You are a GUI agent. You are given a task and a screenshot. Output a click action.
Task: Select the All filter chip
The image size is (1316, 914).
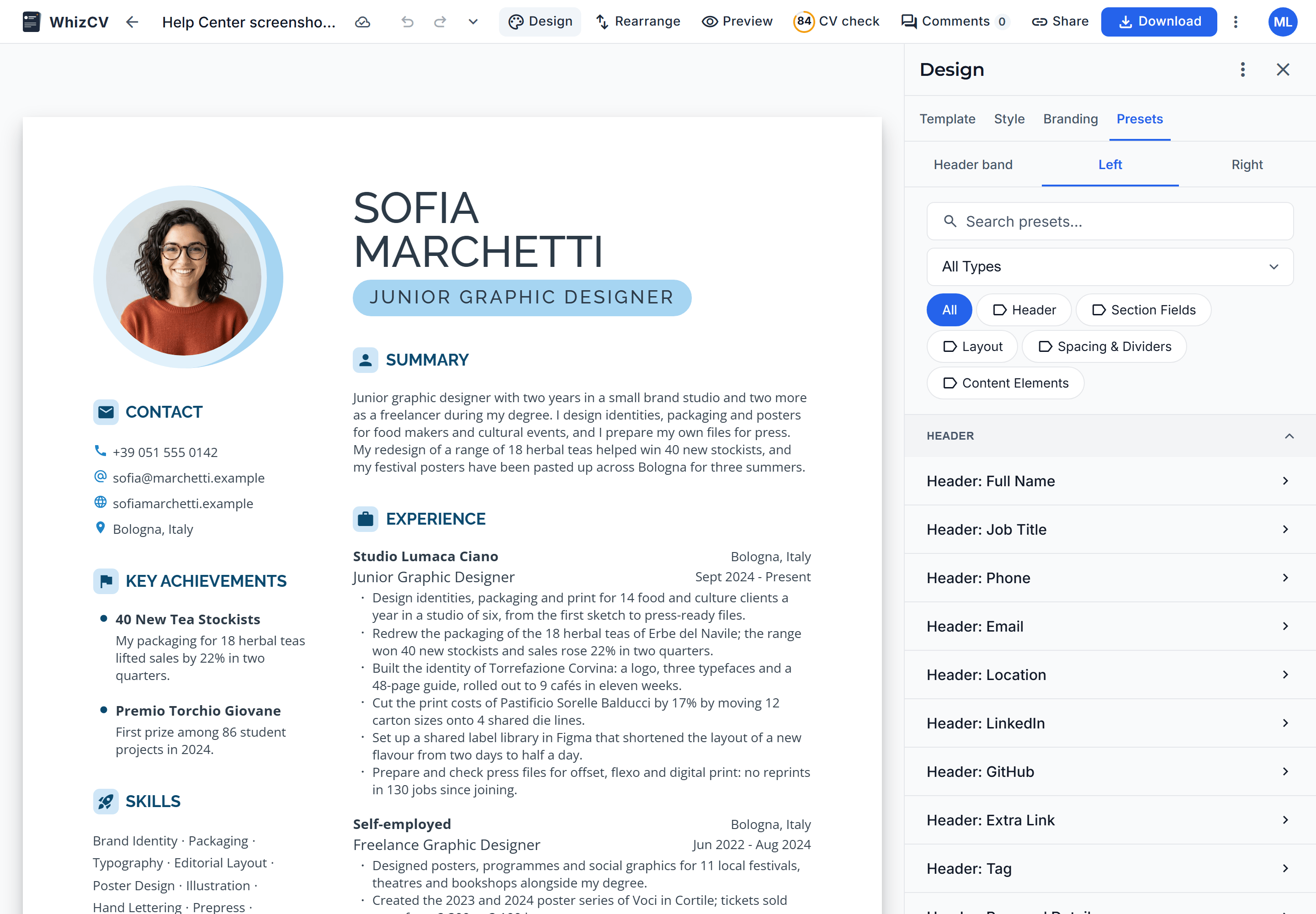point(949,310)
